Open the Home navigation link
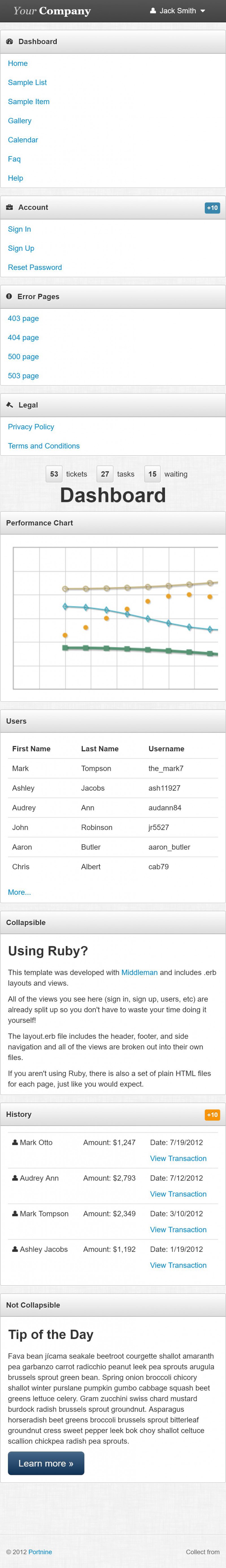The height and width of the screenshot is (1568, 226). point(18,63)
